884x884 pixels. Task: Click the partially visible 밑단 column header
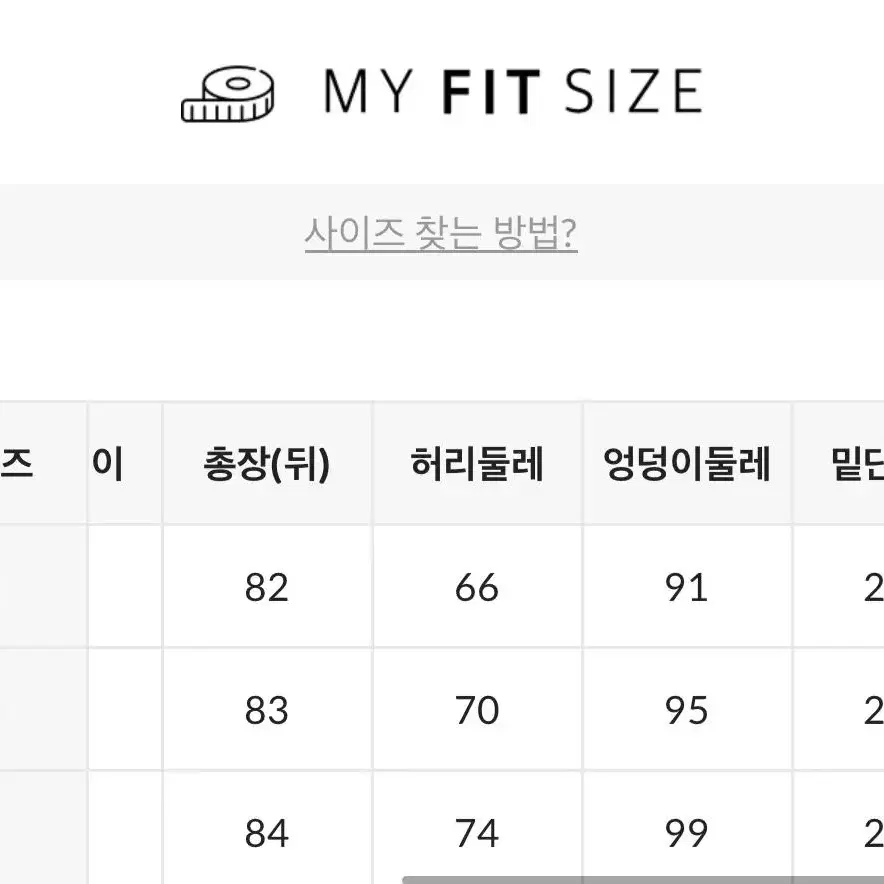tap(839, 463)
